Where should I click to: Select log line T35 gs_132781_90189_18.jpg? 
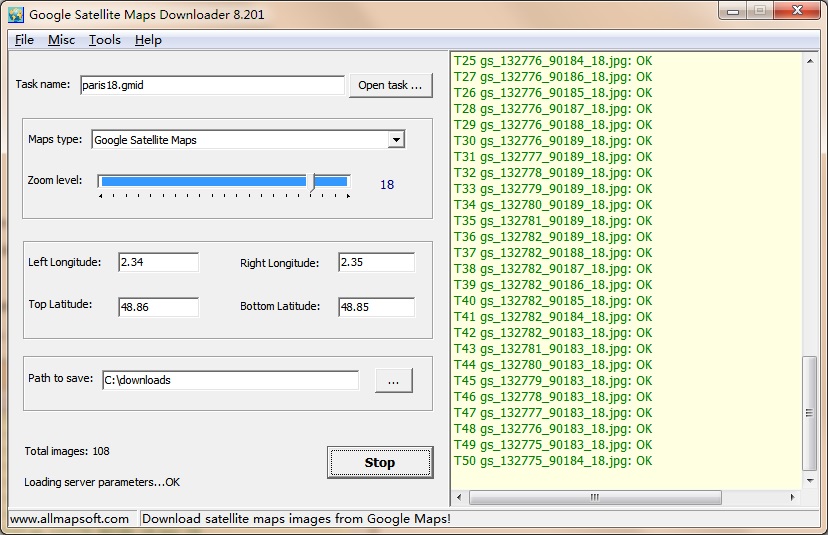pos(553,221)
